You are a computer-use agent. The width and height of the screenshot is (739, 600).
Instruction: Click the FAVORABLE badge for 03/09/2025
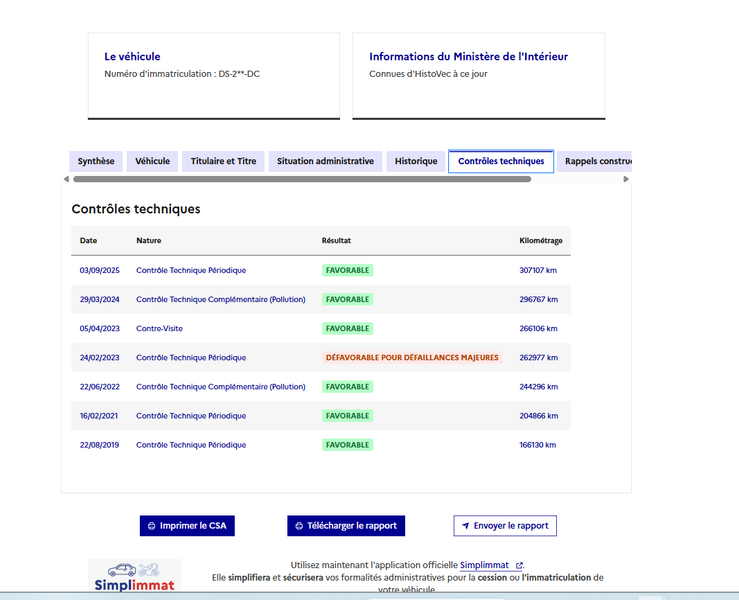click(x=347, y=270)
